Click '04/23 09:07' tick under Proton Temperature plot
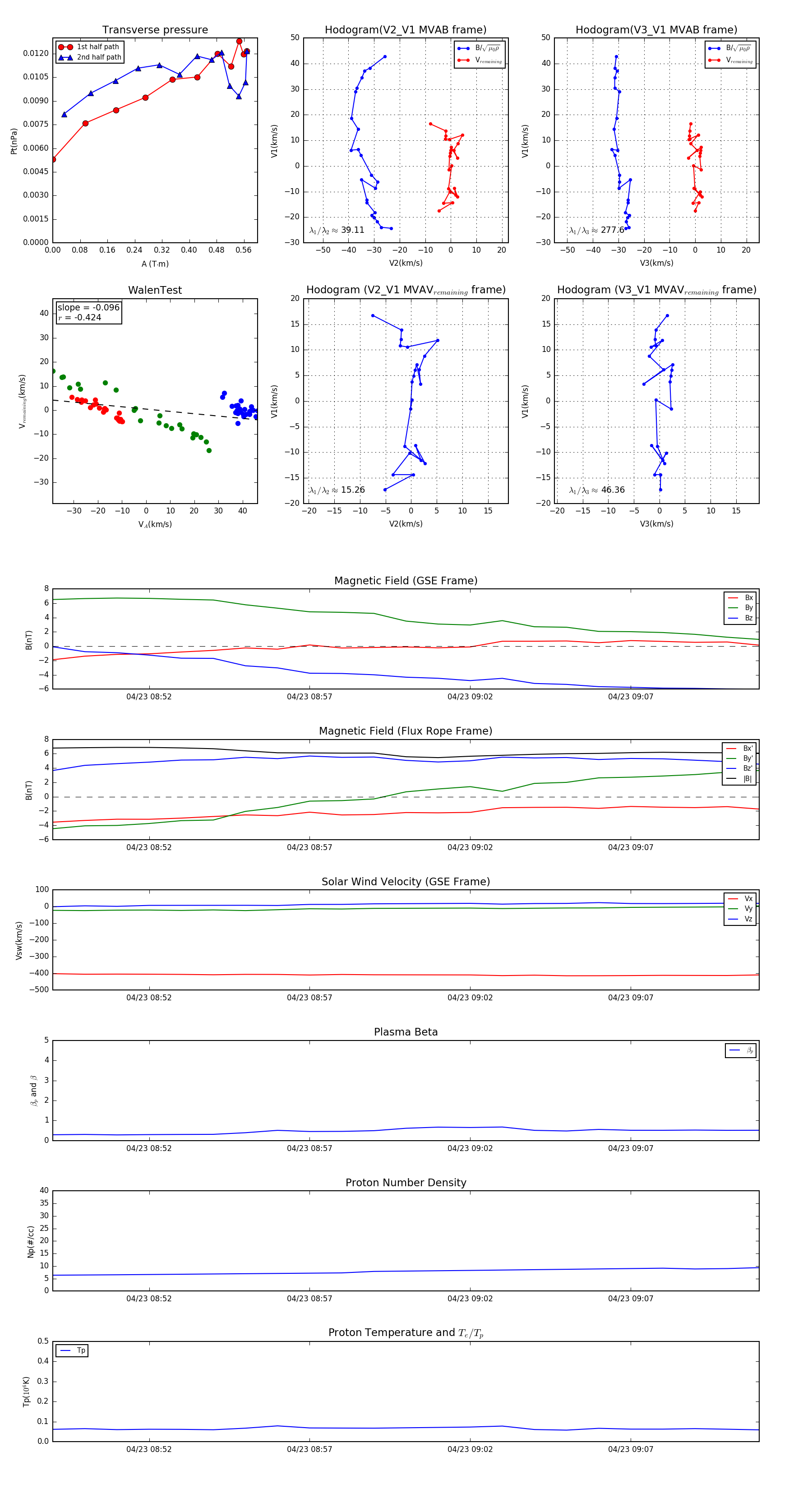The width and height of the screenshot is (812, 1489). [631, 1449]
